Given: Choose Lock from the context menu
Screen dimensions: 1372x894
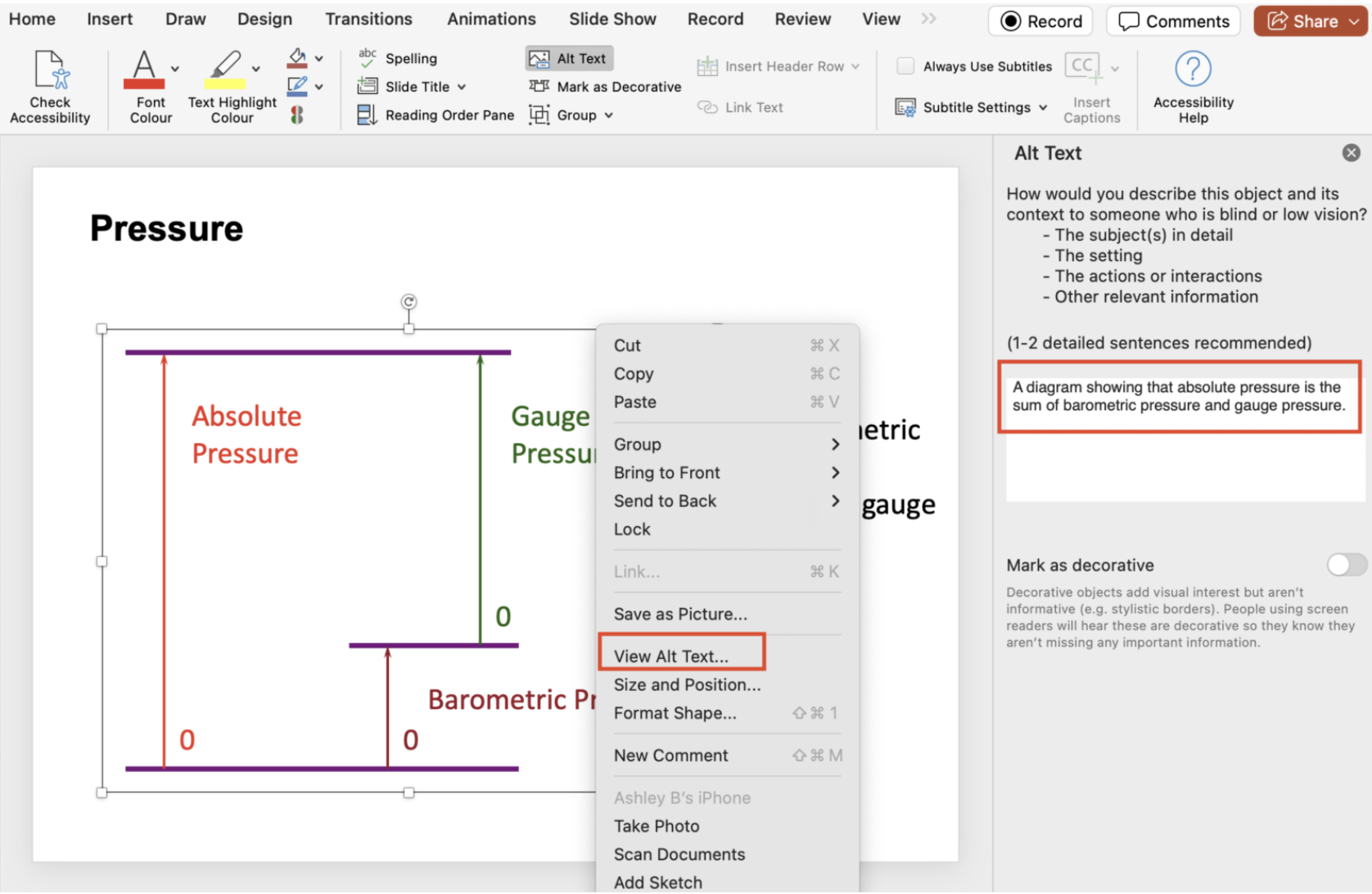Looking at the screenshot, I should [x=727, y=529].
